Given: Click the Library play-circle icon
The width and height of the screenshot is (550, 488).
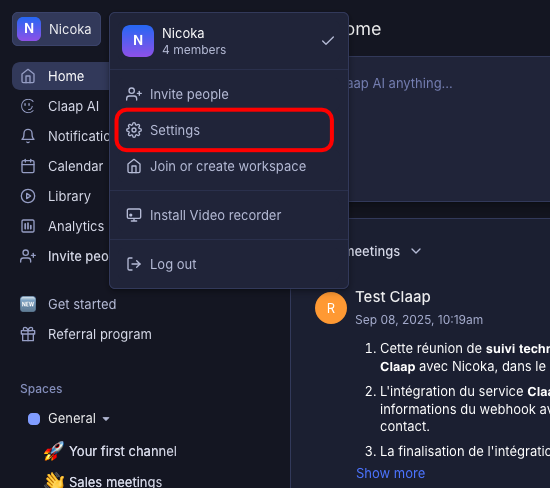Looking at the screenshot, I should [x=28, y=196].
